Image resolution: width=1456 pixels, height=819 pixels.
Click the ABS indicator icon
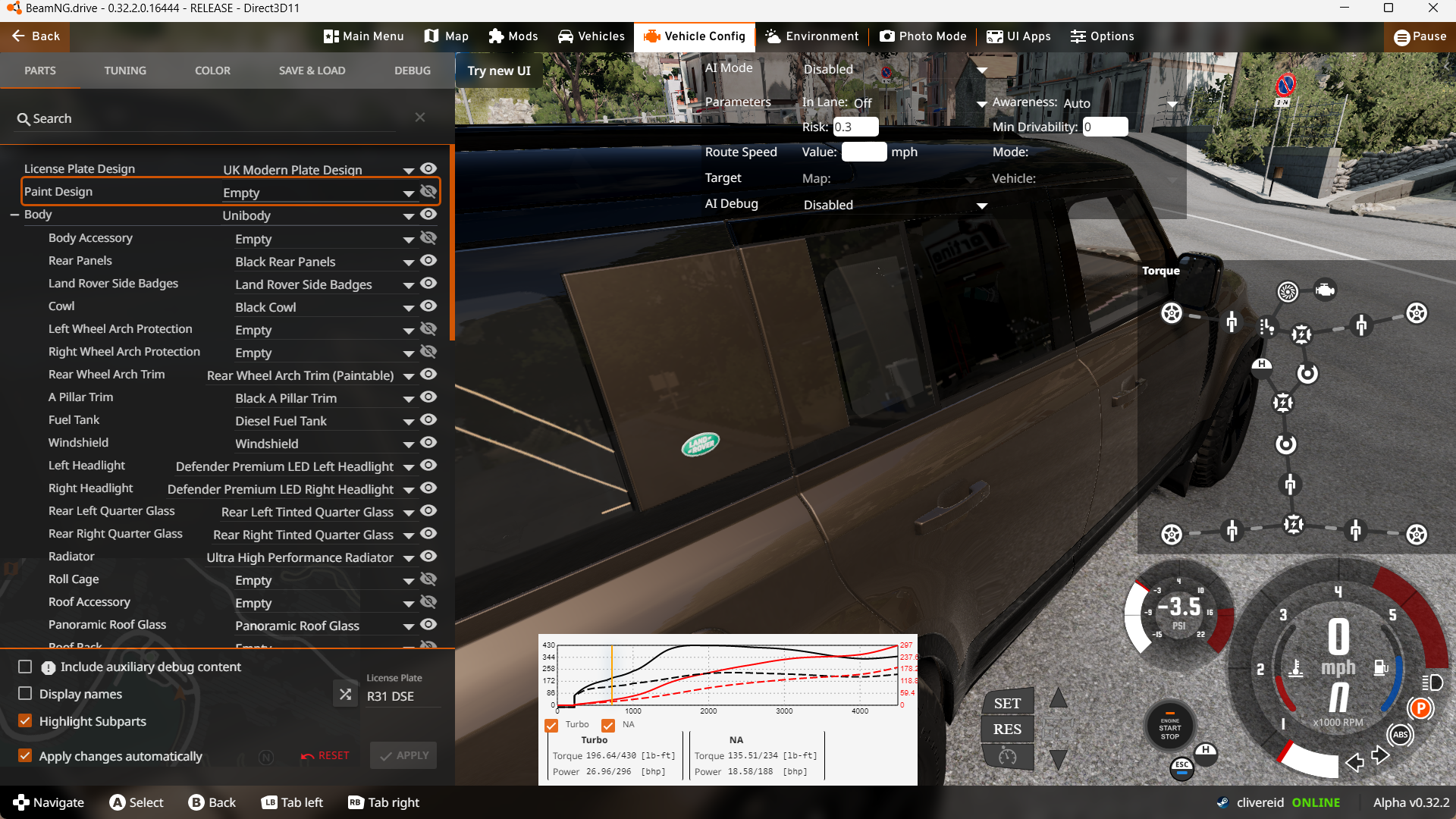coord(1400,734)
